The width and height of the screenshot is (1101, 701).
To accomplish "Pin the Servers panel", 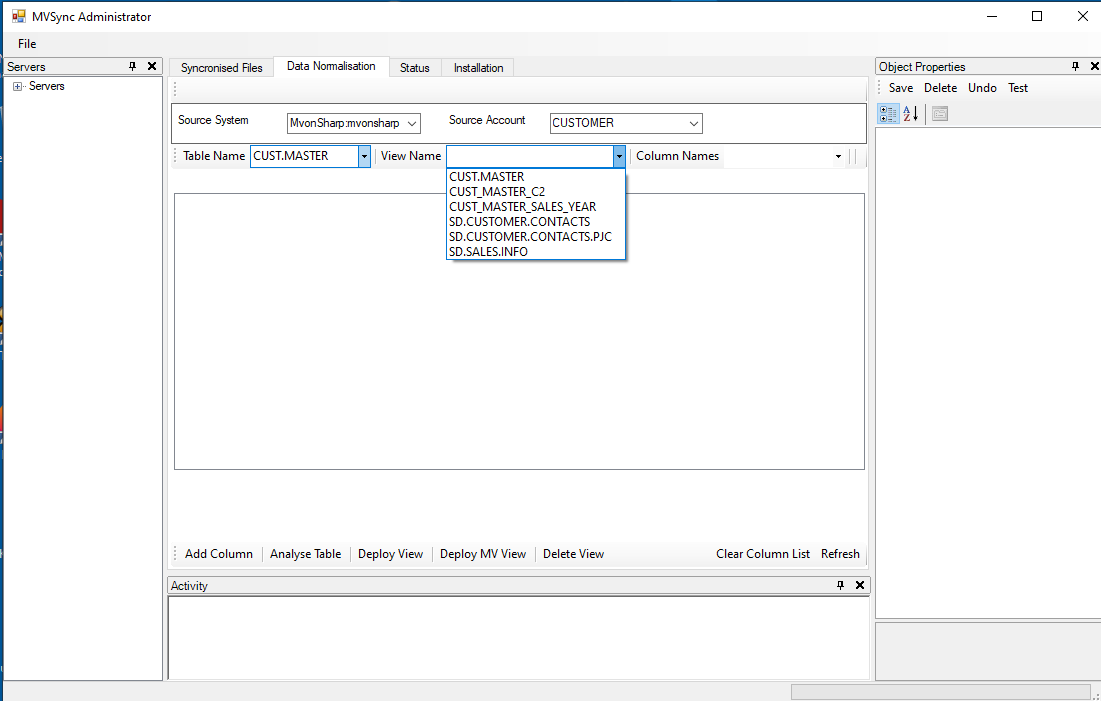I will click(x=133, y=66).
